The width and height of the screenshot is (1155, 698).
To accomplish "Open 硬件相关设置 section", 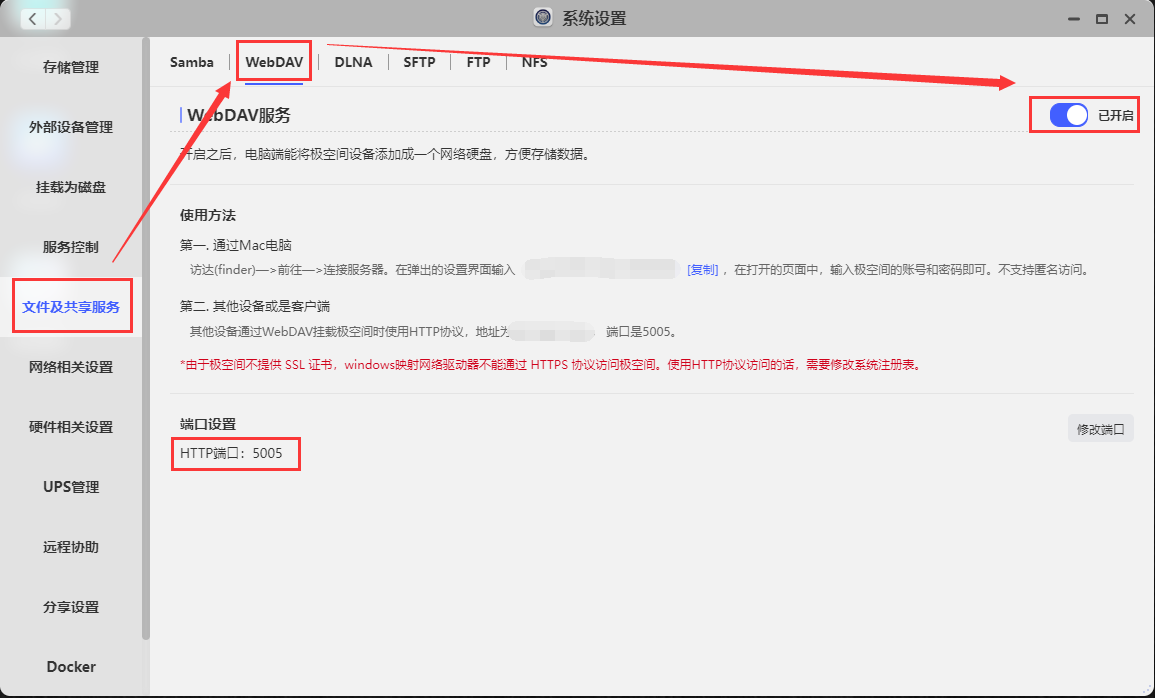I will click(x=71, y=427).
